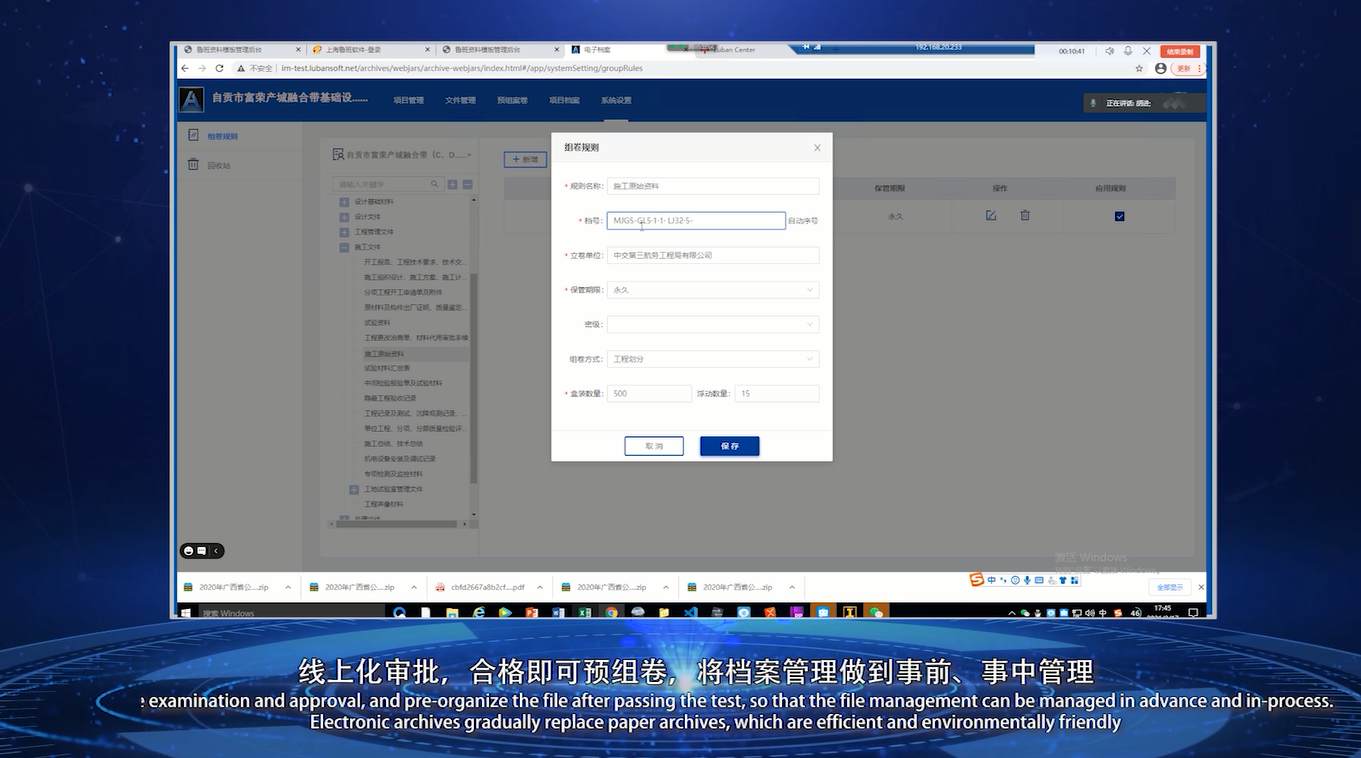Viewport: 1361px width, 758px height.
Task: Select the 试验资料 tree row
Action: 377,323
